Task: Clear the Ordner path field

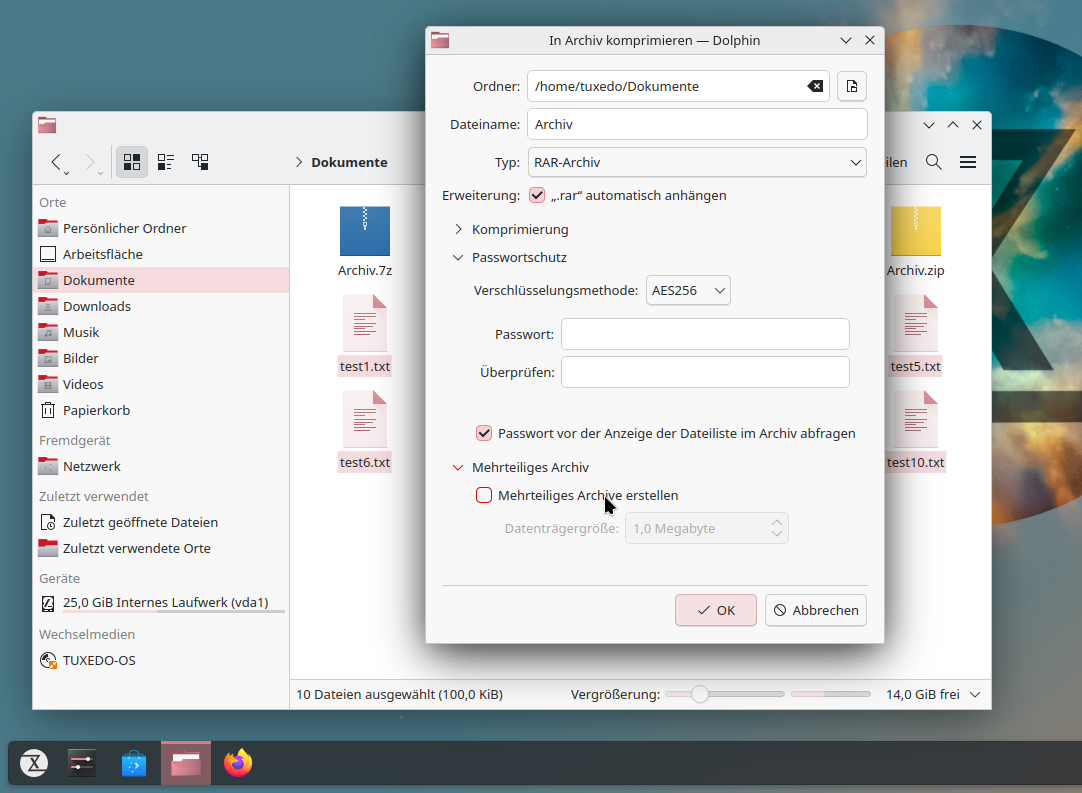Action: pyautogui.click(x=815, y=86)
